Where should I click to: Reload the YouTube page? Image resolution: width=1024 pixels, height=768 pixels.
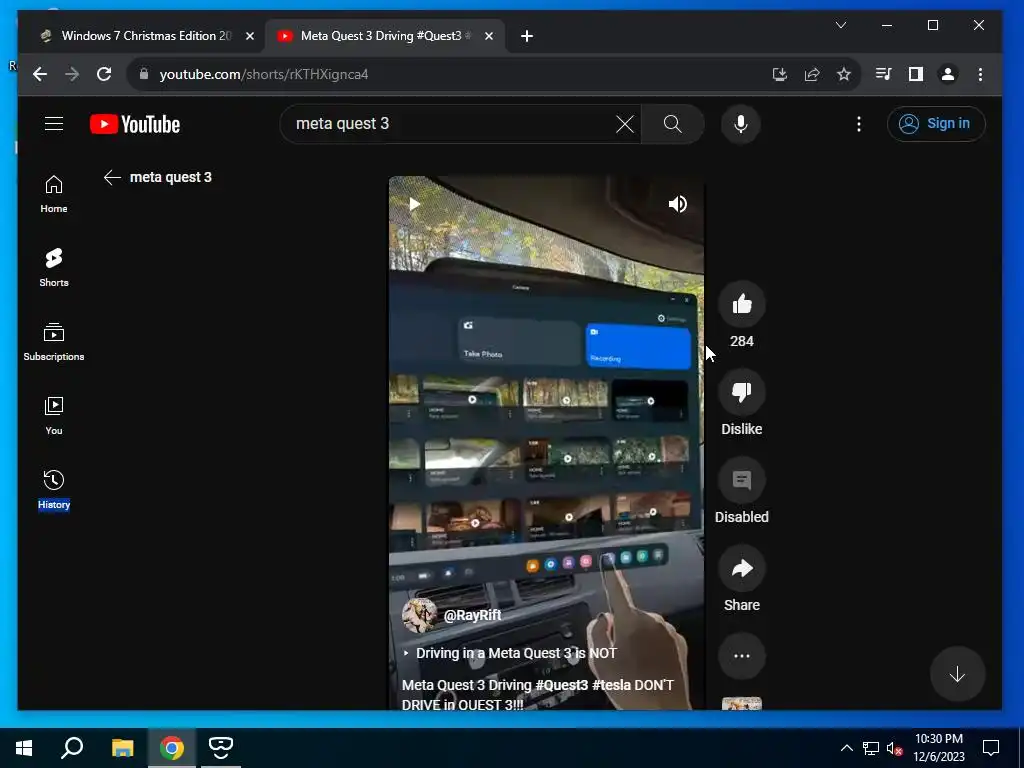[x=104, y=74]
